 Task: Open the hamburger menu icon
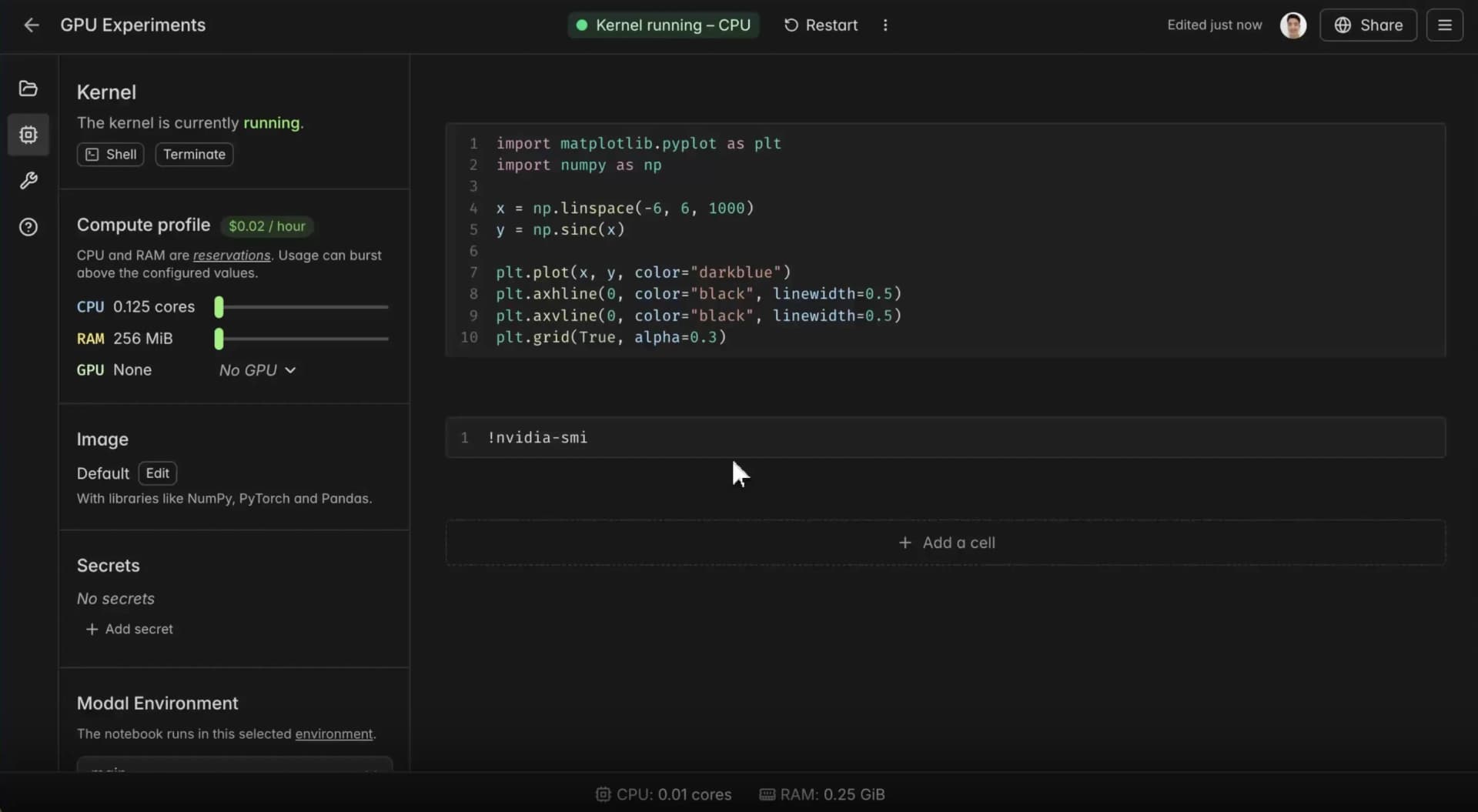coord(1444,25)
